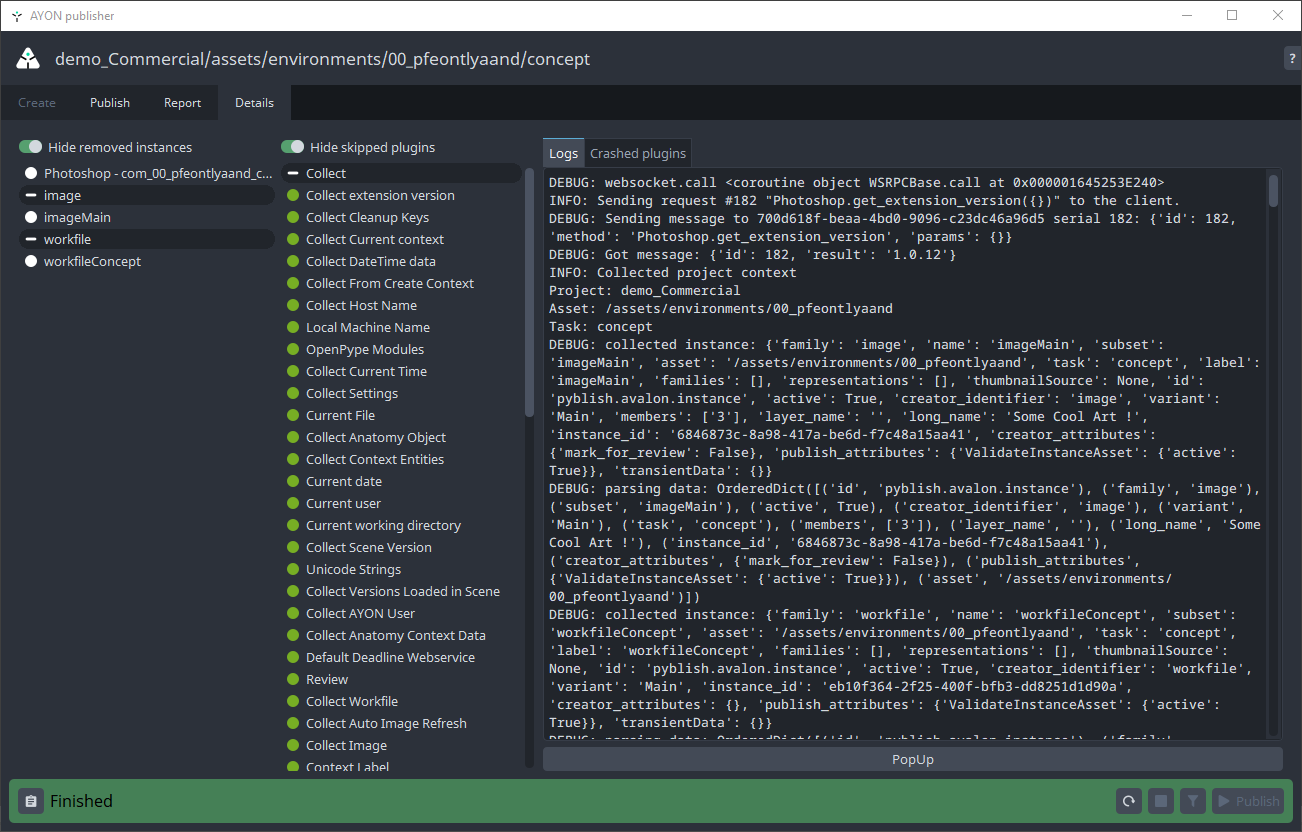Switch to the Publish tab

pos(110,103)
